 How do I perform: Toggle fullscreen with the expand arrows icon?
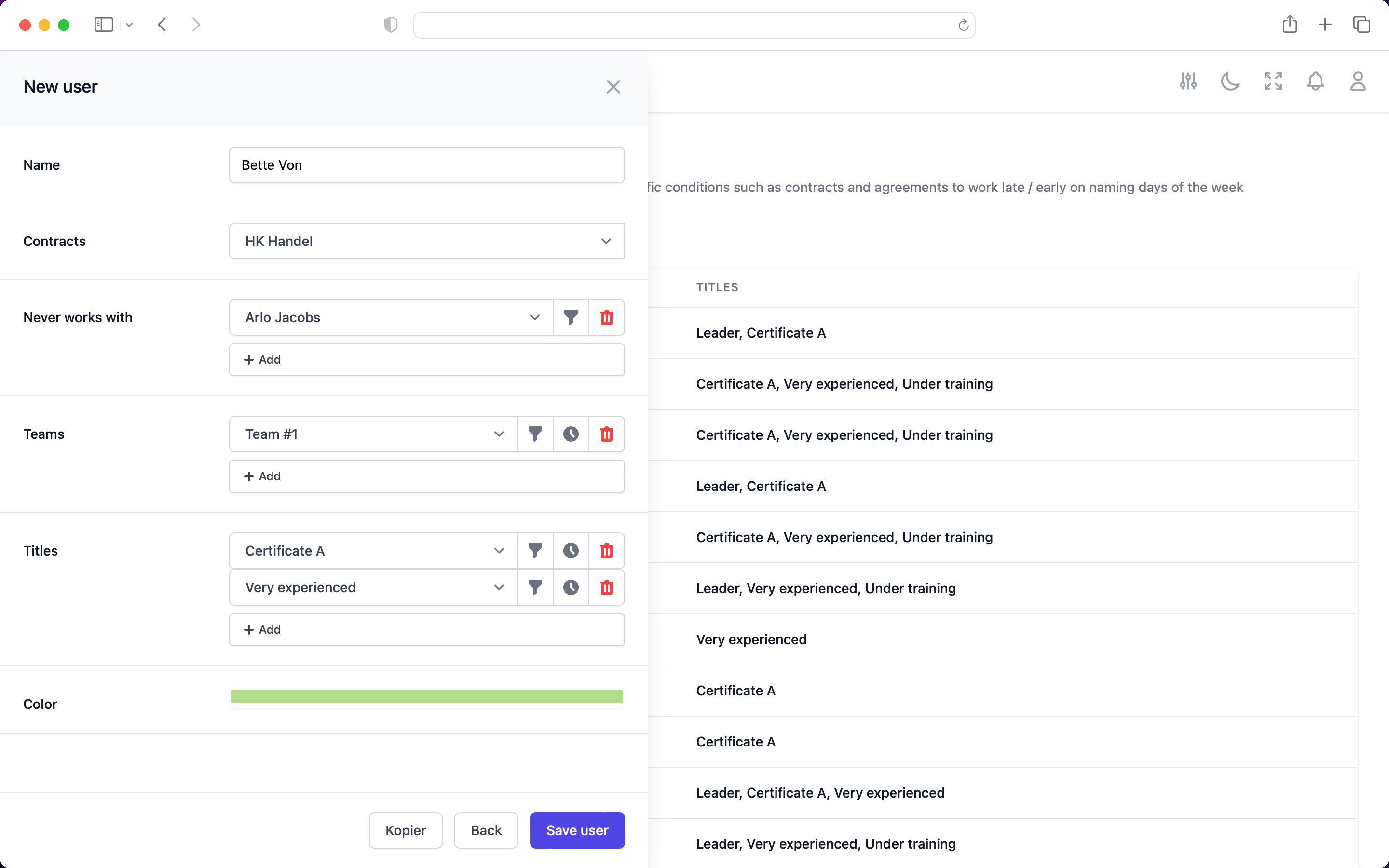point(1272,81)
